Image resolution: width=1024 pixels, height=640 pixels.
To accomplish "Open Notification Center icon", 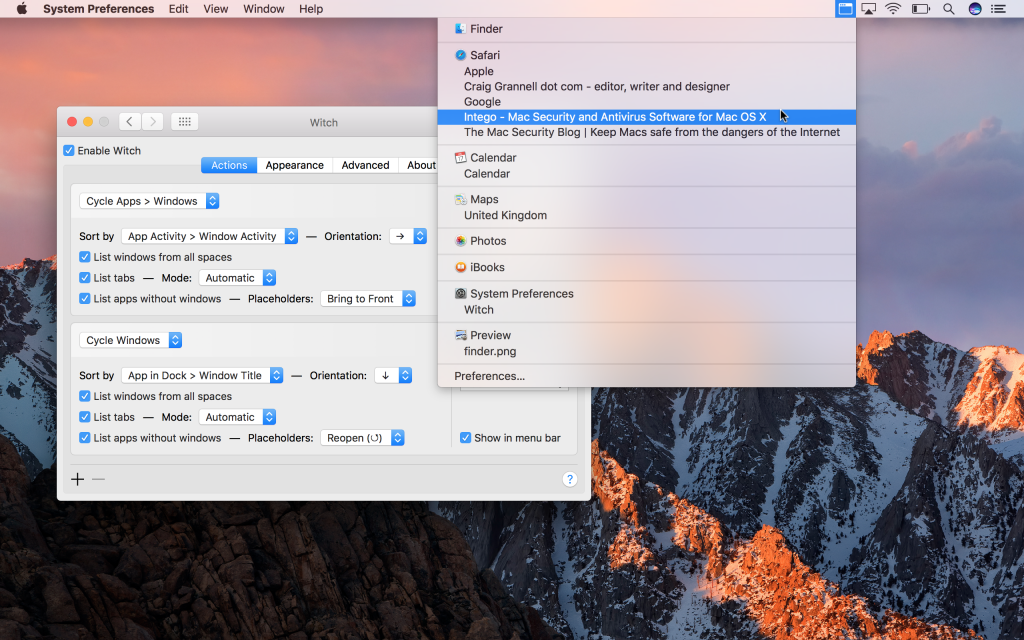I will 999,8.
